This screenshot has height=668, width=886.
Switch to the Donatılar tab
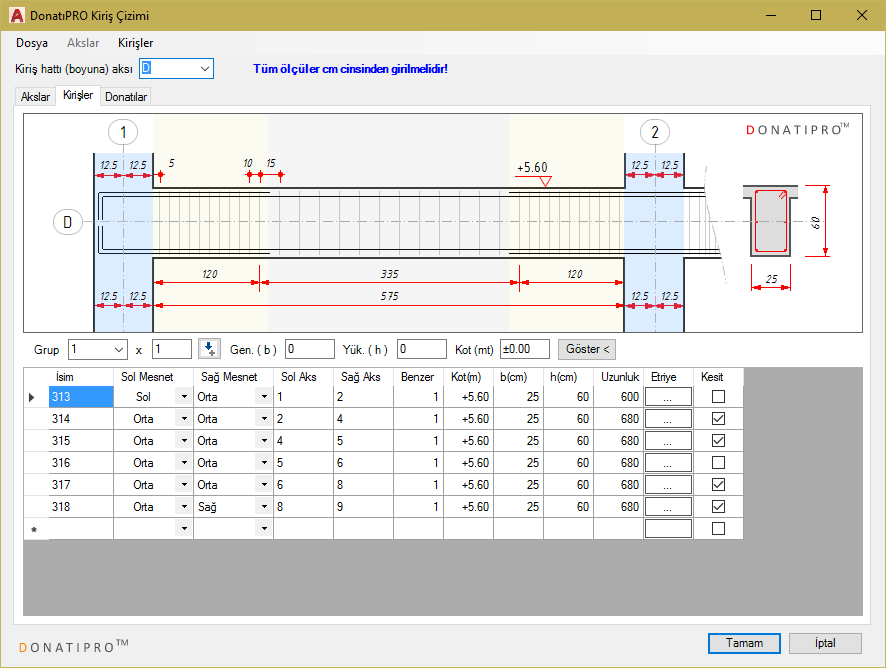[x=126, y=97]
